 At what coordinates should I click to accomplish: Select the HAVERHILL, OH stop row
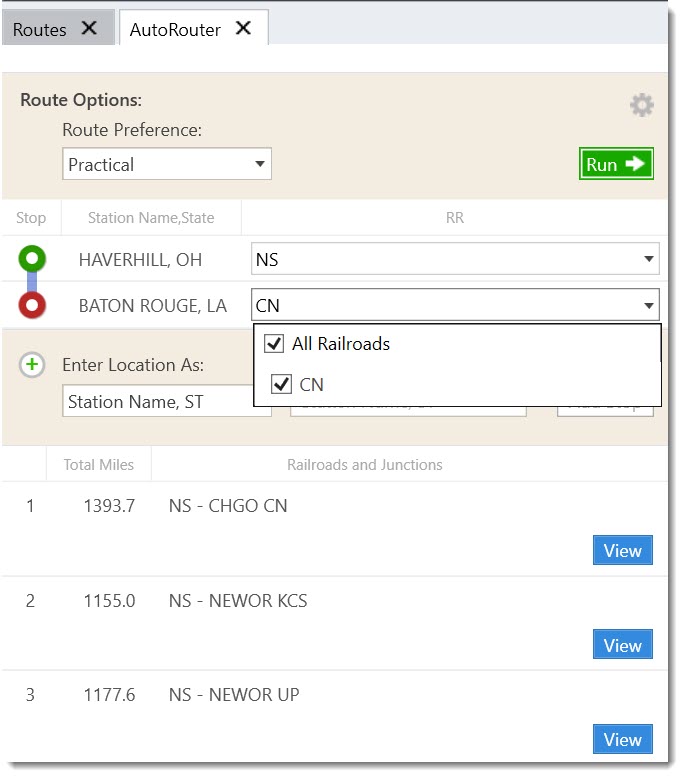[x=140, y=260]
